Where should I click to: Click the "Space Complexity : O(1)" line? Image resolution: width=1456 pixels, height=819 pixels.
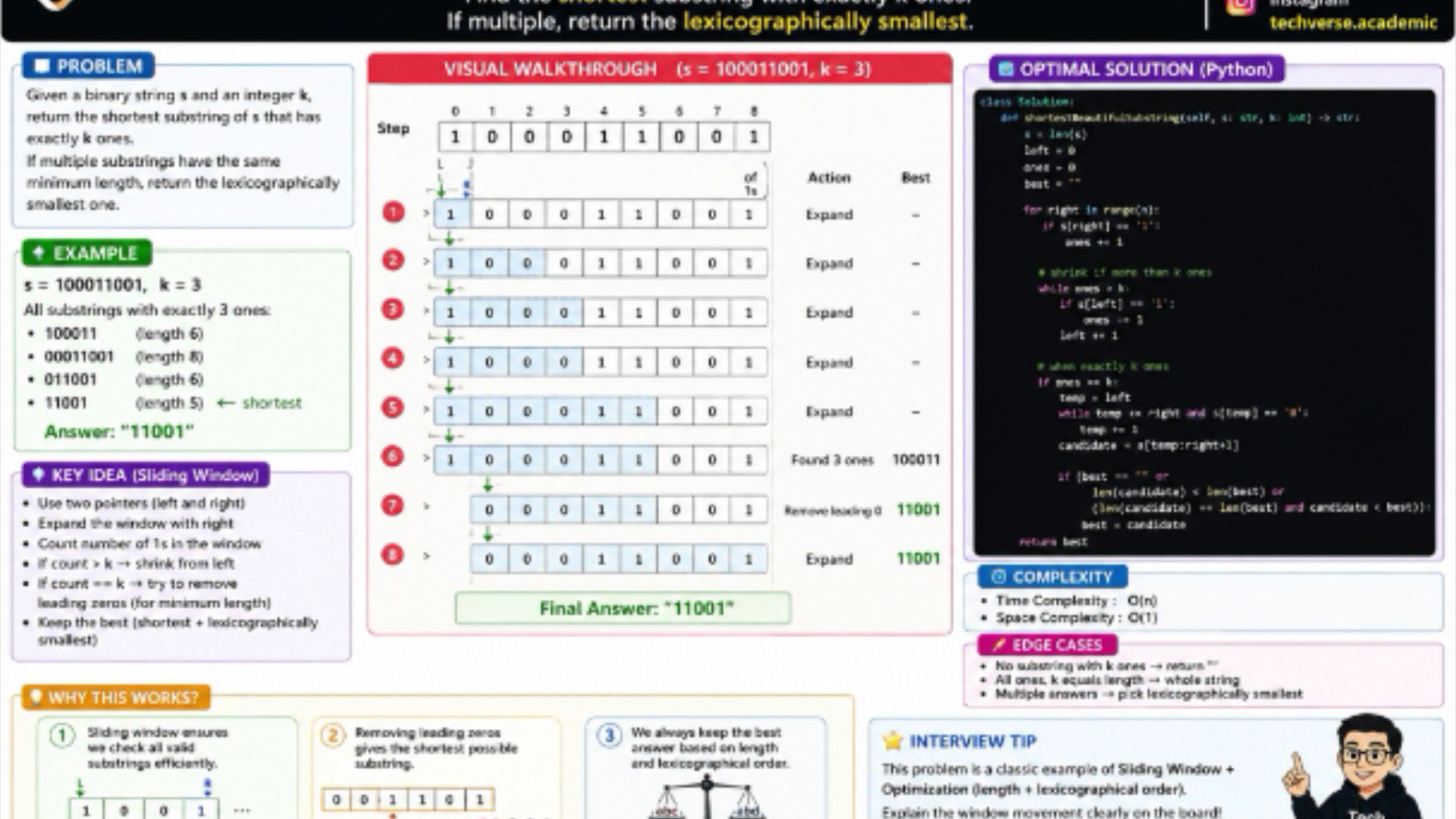pyautogui.click(x=1077, y=618)
